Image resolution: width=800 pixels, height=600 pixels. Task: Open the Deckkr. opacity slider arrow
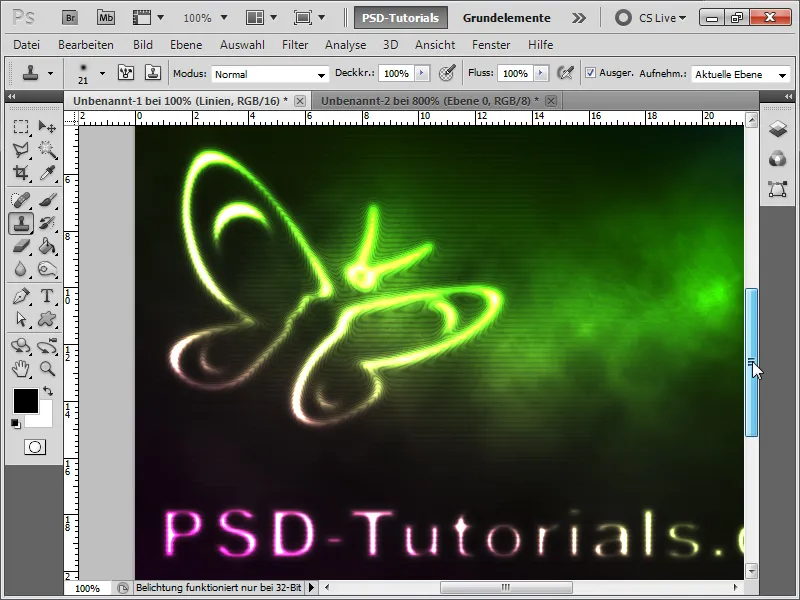[421, 73]
